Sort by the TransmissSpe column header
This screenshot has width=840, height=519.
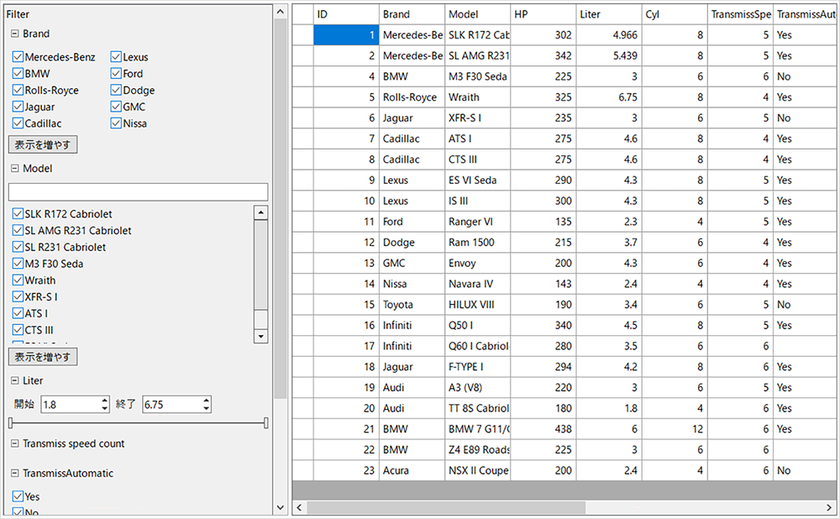(x=740, y=14)
